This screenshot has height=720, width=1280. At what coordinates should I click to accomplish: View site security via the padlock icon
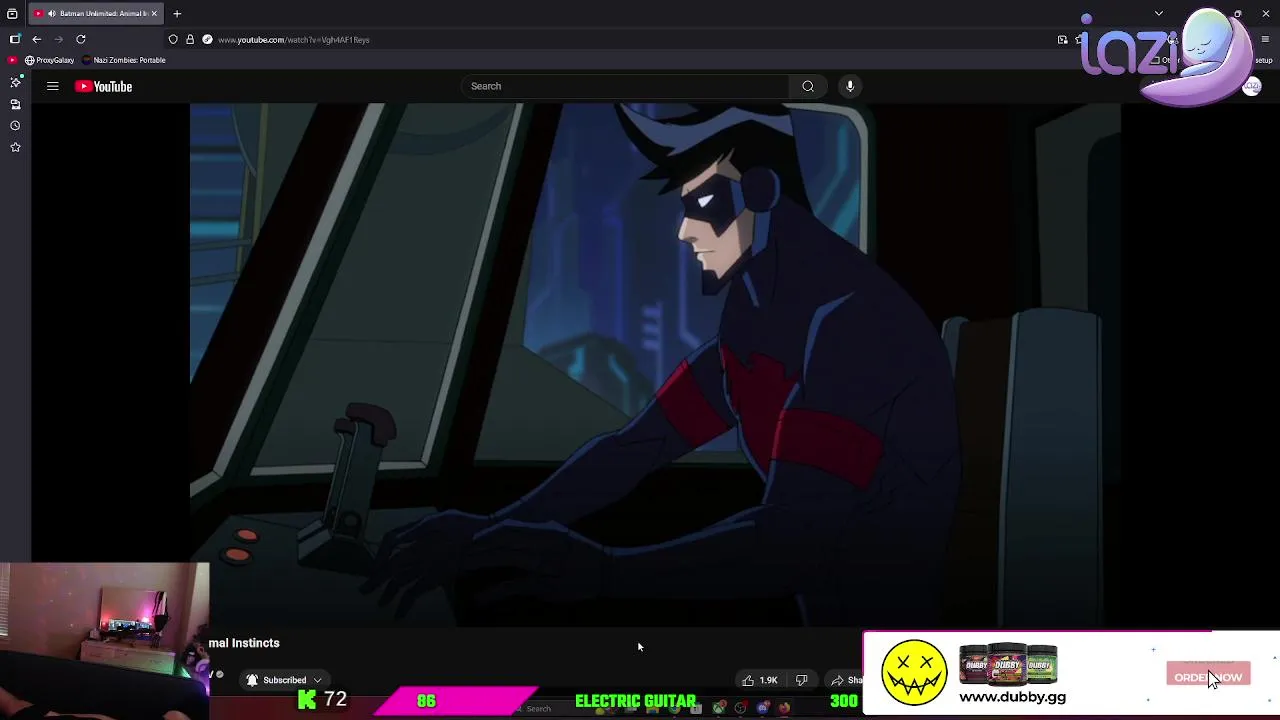pyautogui.click(x=190, y=39)
